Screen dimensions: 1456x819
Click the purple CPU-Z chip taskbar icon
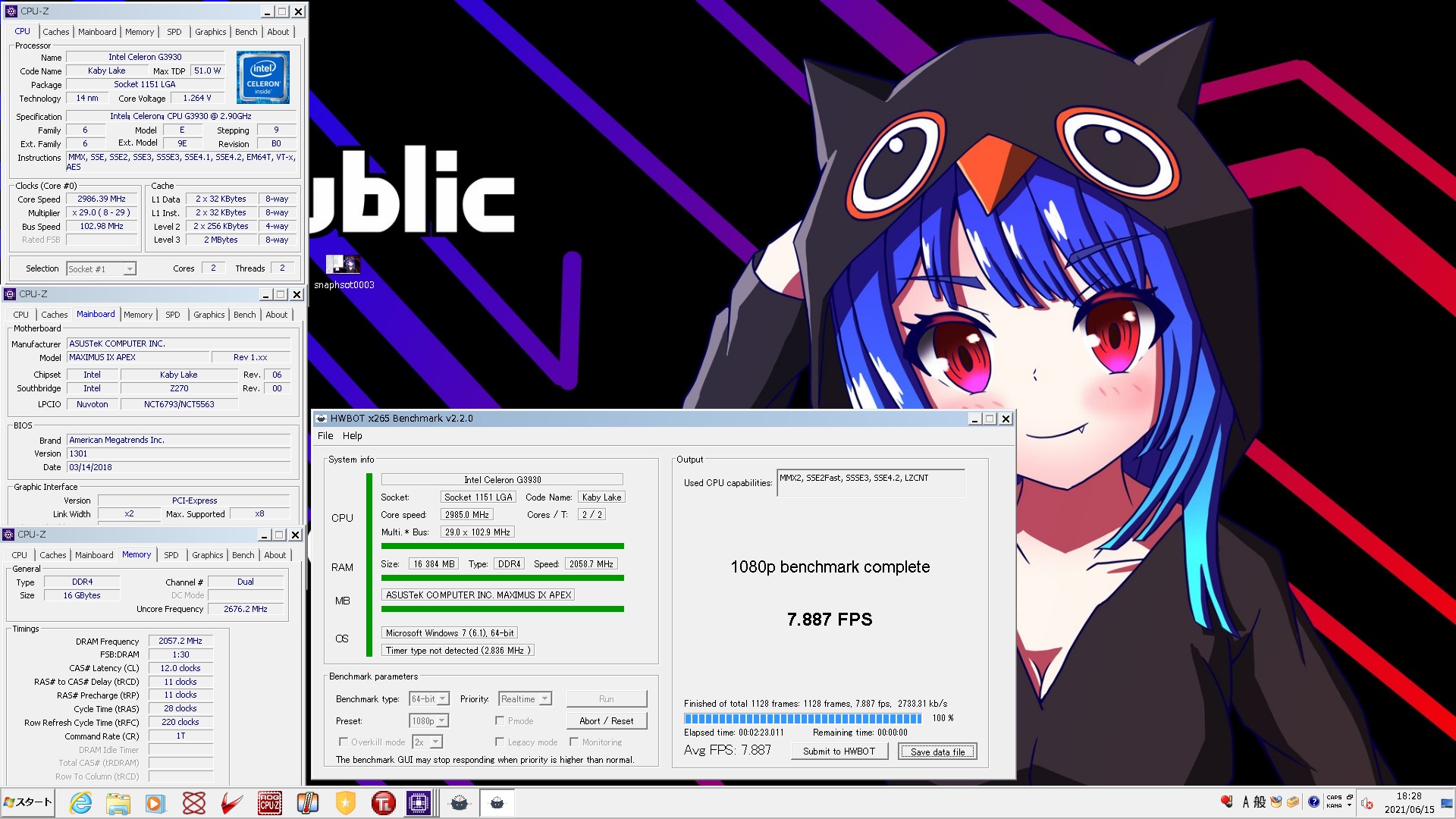point(419,803)
